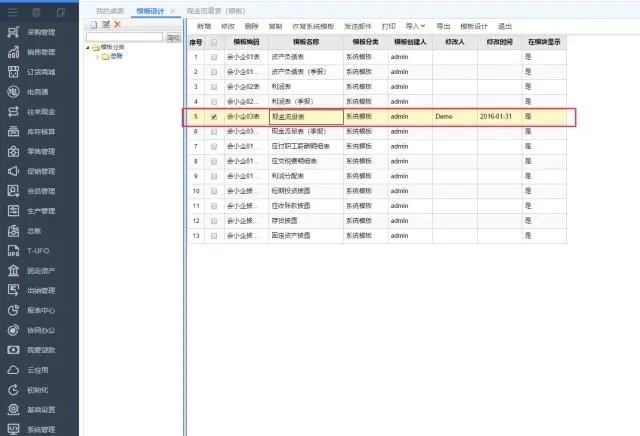Click new category page icon
The height and width of the screenshot is (436, 640).
(x=94, y=25)
